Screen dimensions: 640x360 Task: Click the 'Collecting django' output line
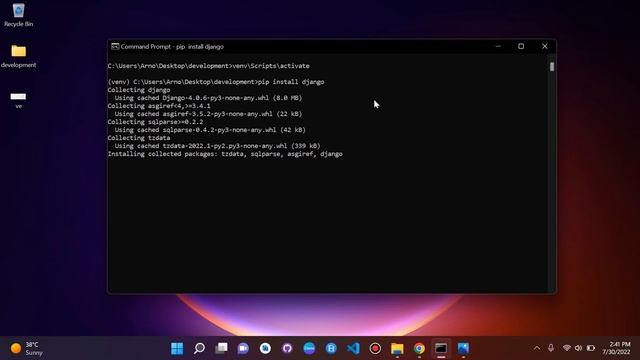click(139, 90)
